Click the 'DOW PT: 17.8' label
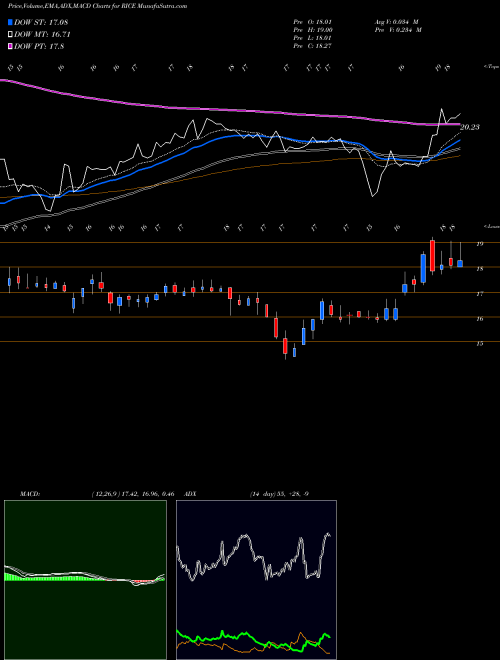This screenshot has width=500, height=660. [39, 47]
